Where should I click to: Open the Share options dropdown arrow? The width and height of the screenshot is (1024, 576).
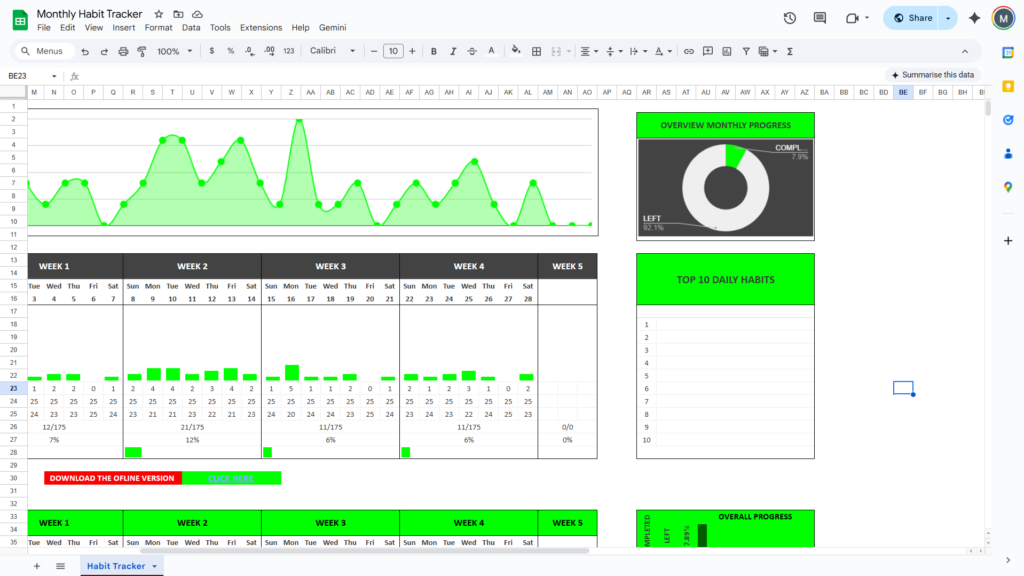tap(948, 18)
